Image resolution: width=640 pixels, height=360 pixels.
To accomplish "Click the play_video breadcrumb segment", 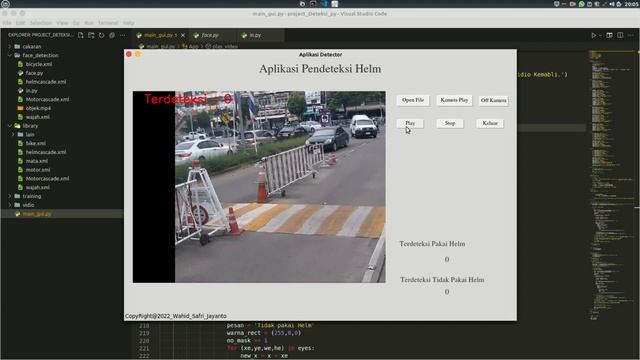I will [x=225, y=46].
